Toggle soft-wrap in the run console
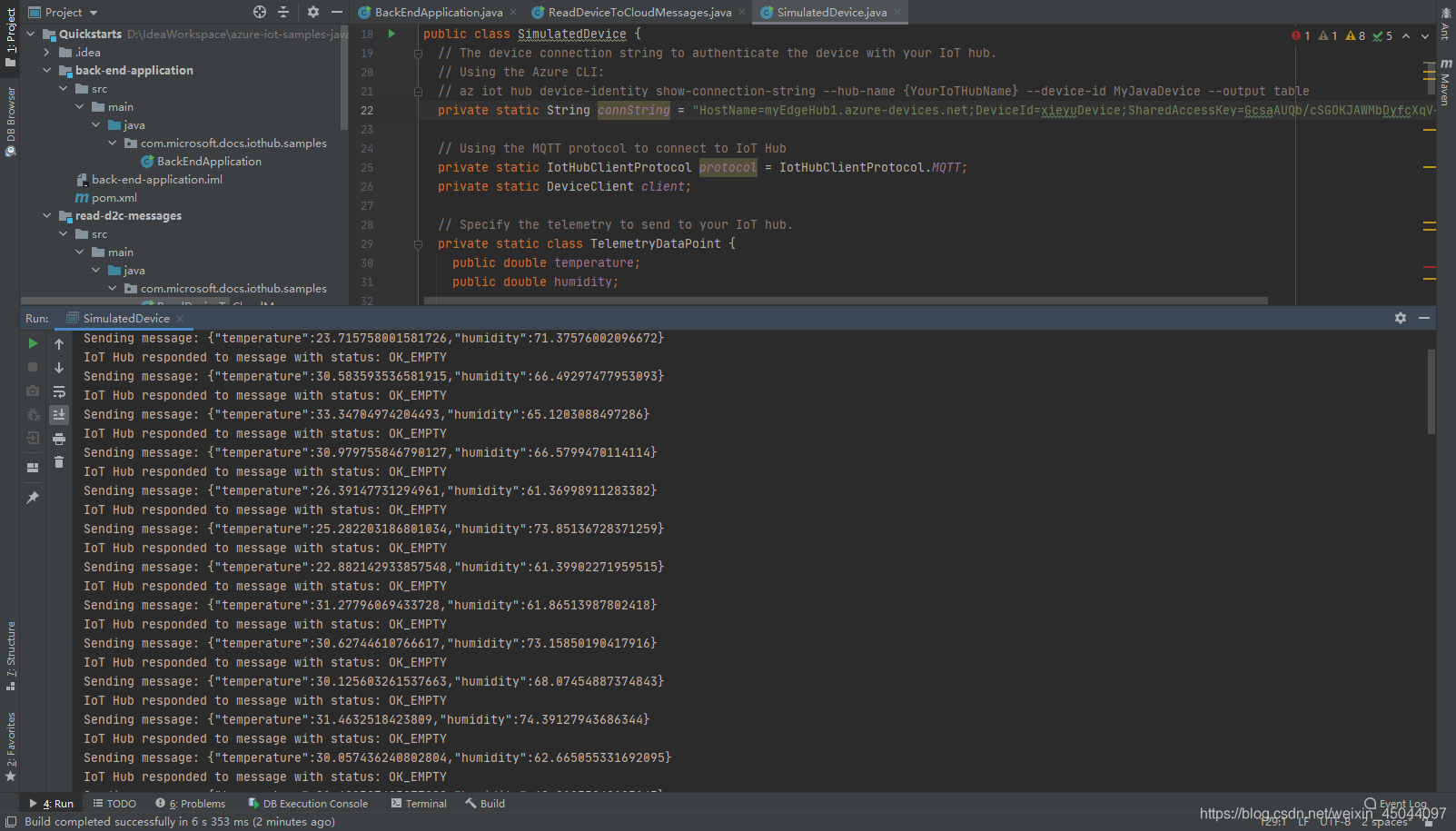1456x831 pixels. 59,391
